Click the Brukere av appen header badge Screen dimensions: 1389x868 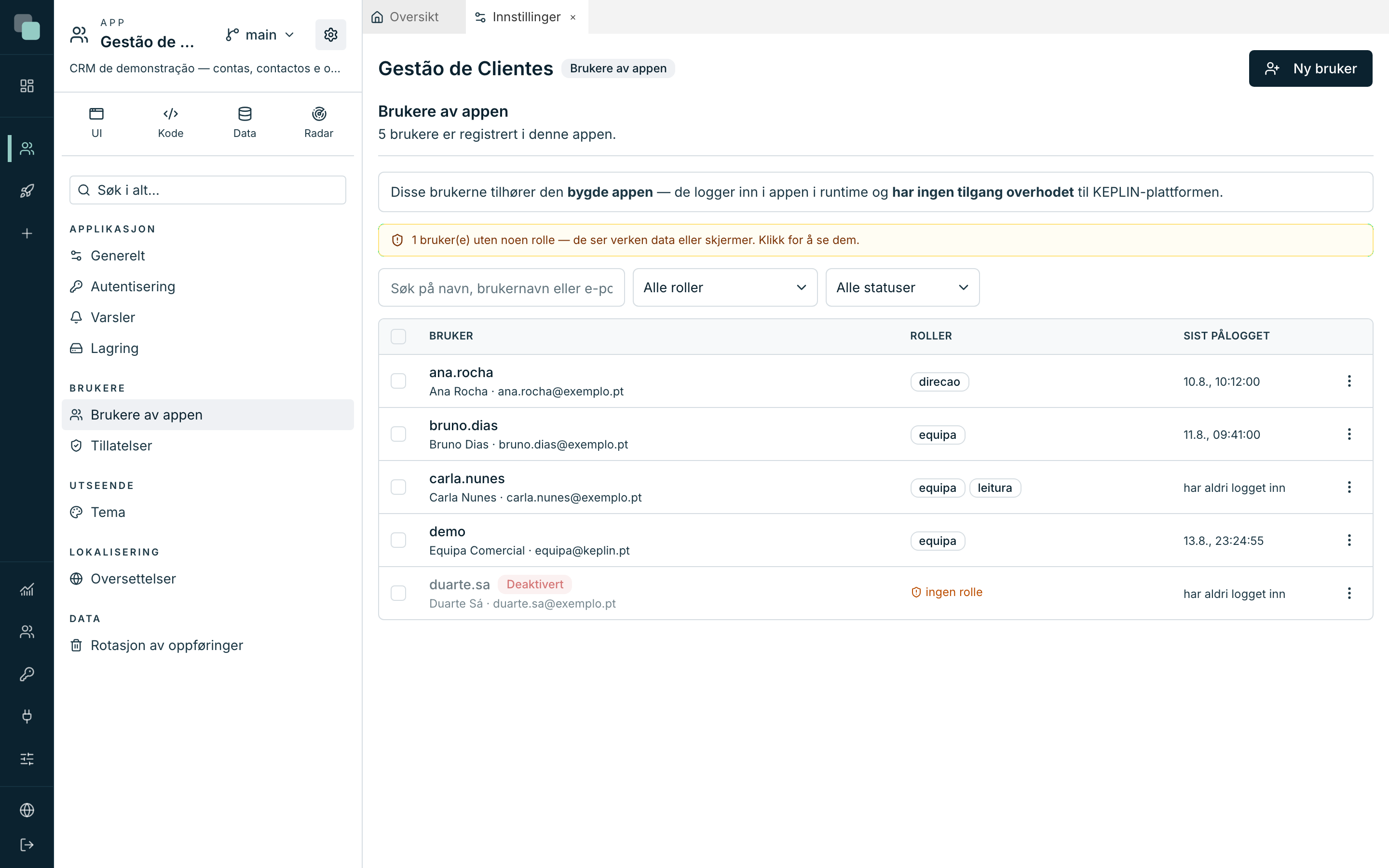coord(618,68)
